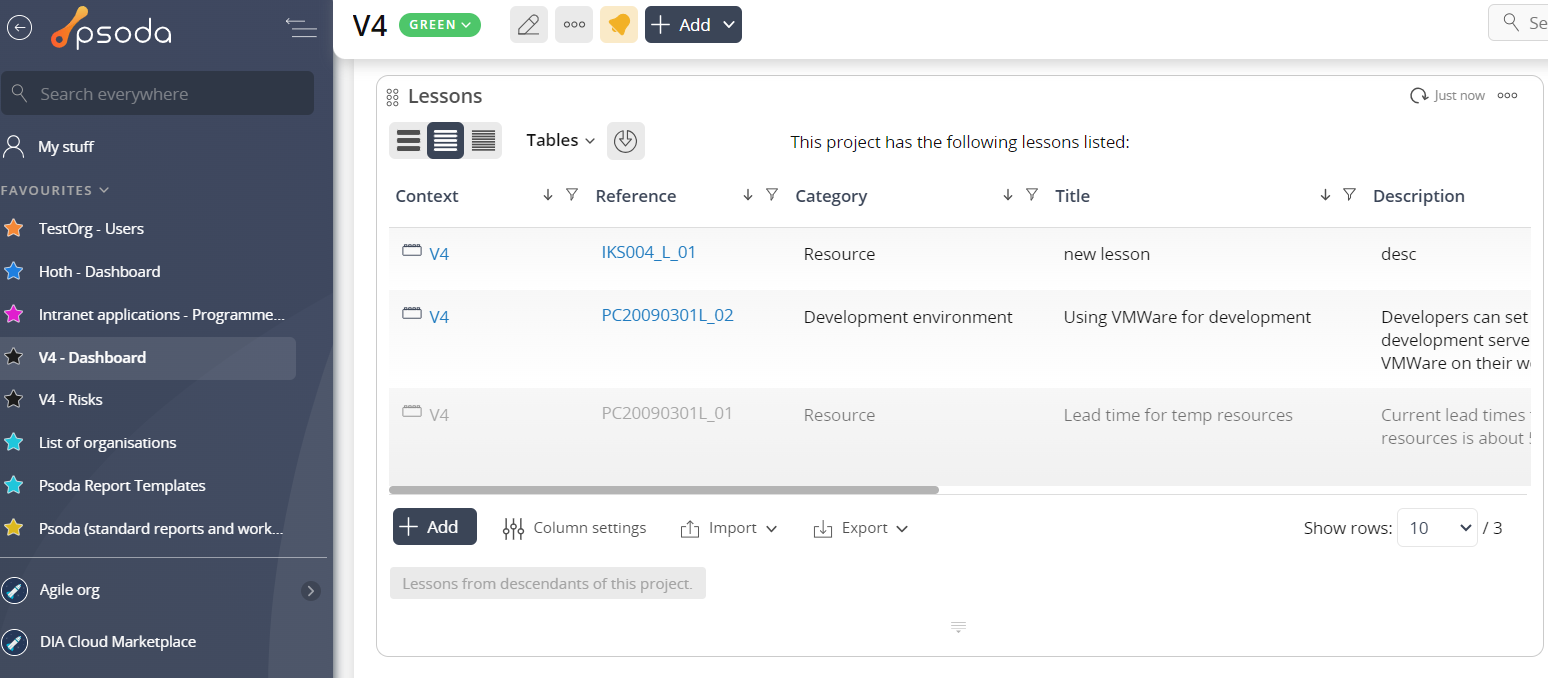Screen dimensions: 1548x678
Task: Select Hoth - Dashboard favourite
Action: (x=99, y=272)
